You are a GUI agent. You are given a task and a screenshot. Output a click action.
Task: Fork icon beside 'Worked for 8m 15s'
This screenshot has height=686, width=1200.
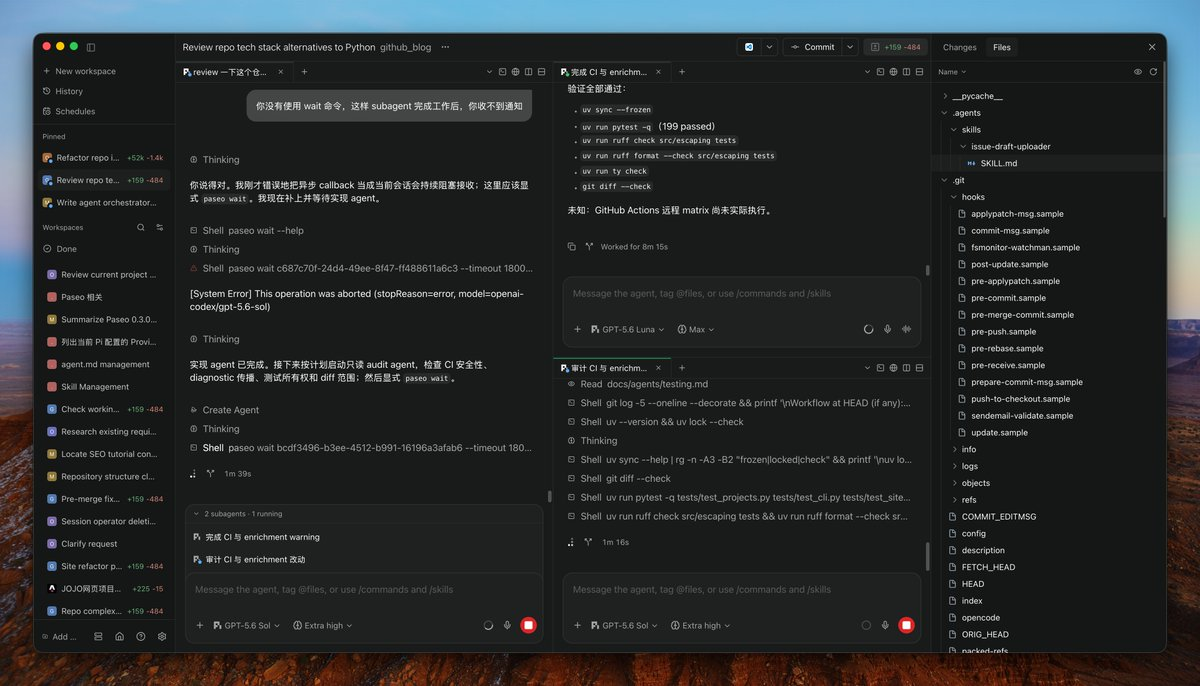(589, 246)
